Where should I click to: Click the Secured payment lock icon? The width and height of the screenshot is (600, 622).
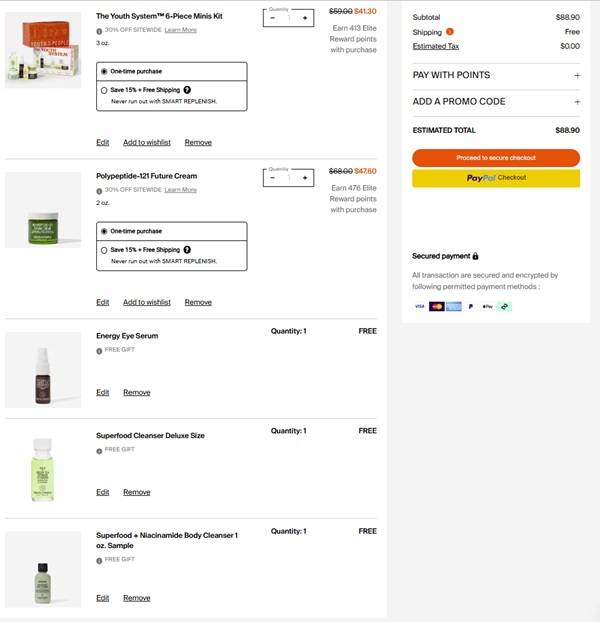[475, 256]
